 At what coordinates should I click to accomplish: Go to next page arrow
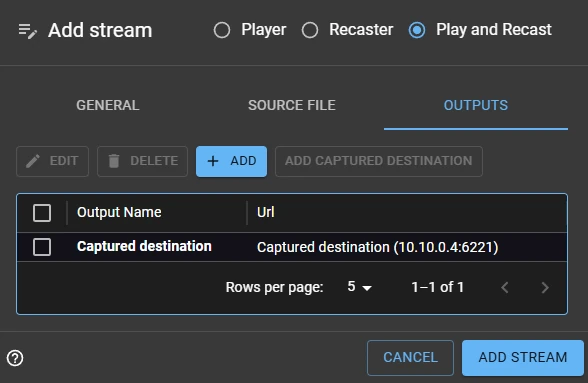545,288
